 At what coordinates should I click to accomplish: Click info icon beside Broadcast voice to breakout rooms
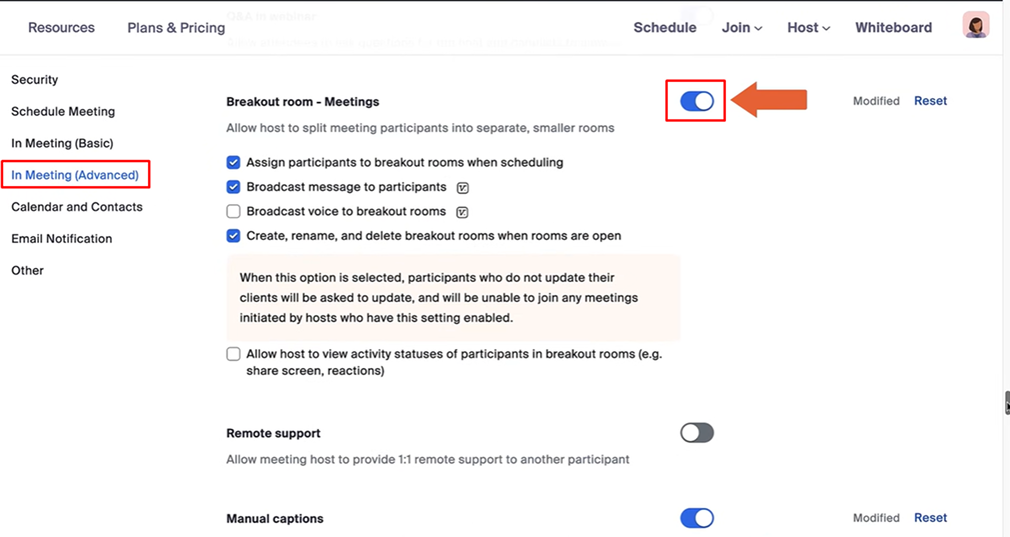462,212
